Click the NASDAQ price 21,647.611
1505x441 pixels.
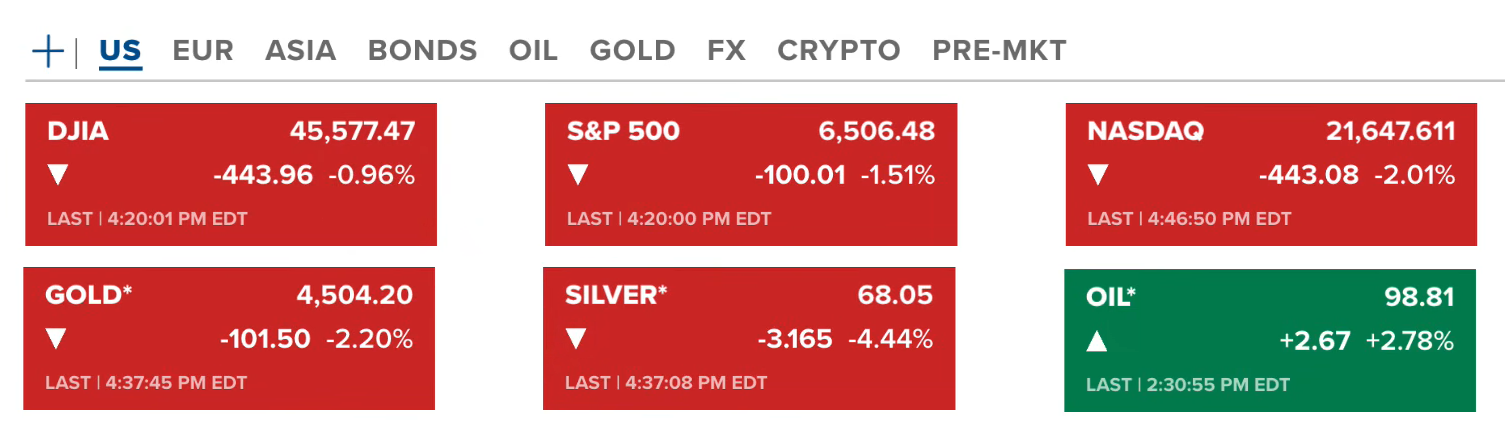click(x=1390, y=131)
